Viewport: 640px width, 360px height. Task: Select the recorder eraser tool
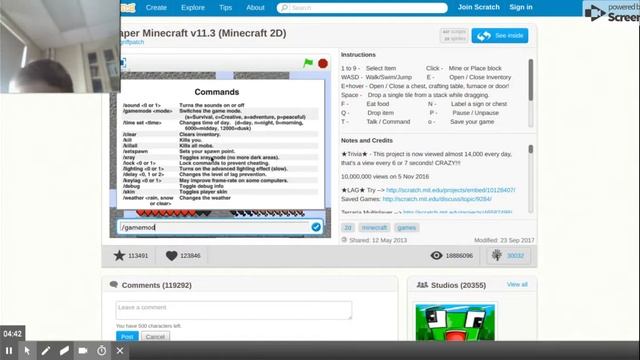(x=64, y=351)
